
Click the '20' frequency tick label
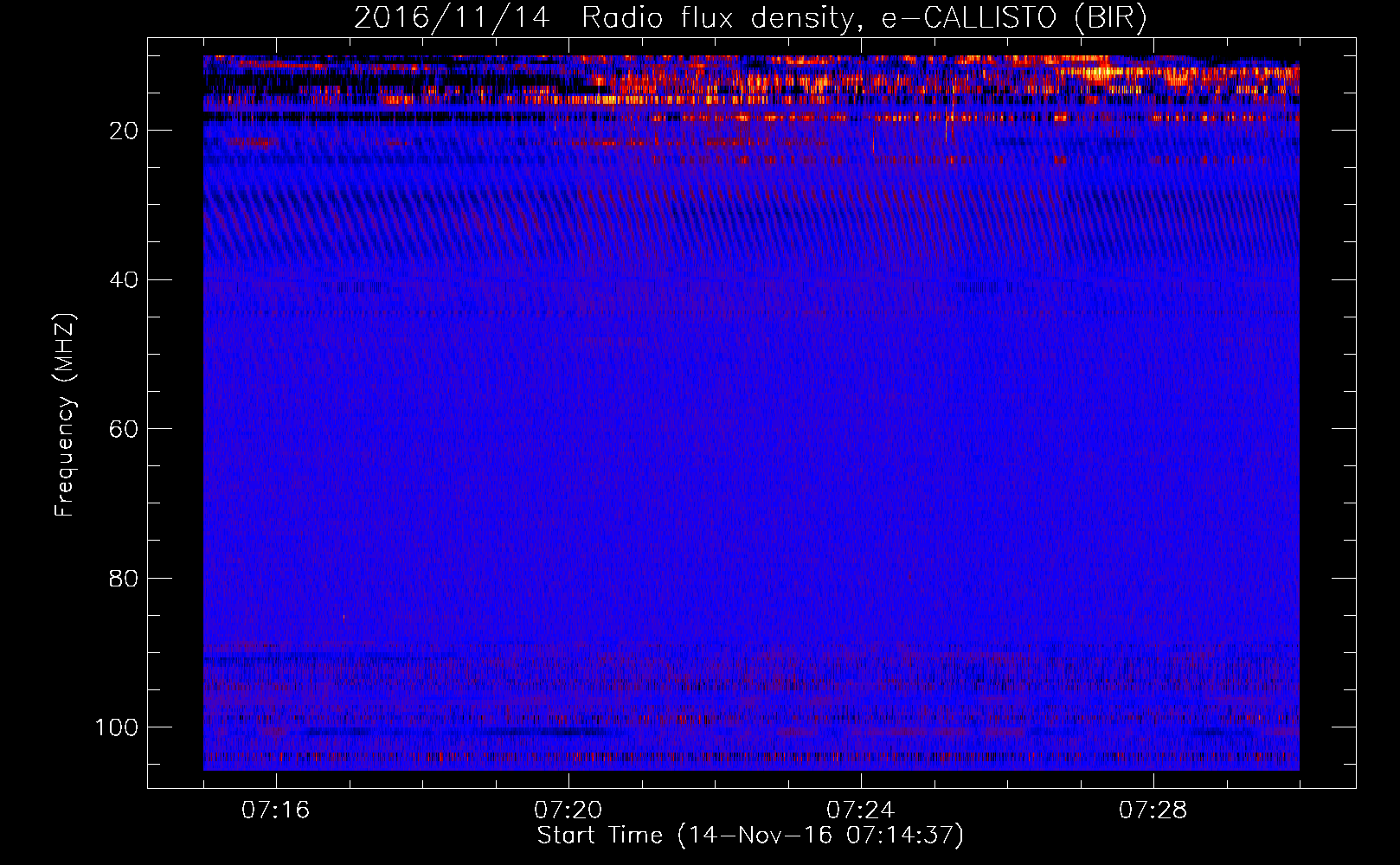click(124, 131)
